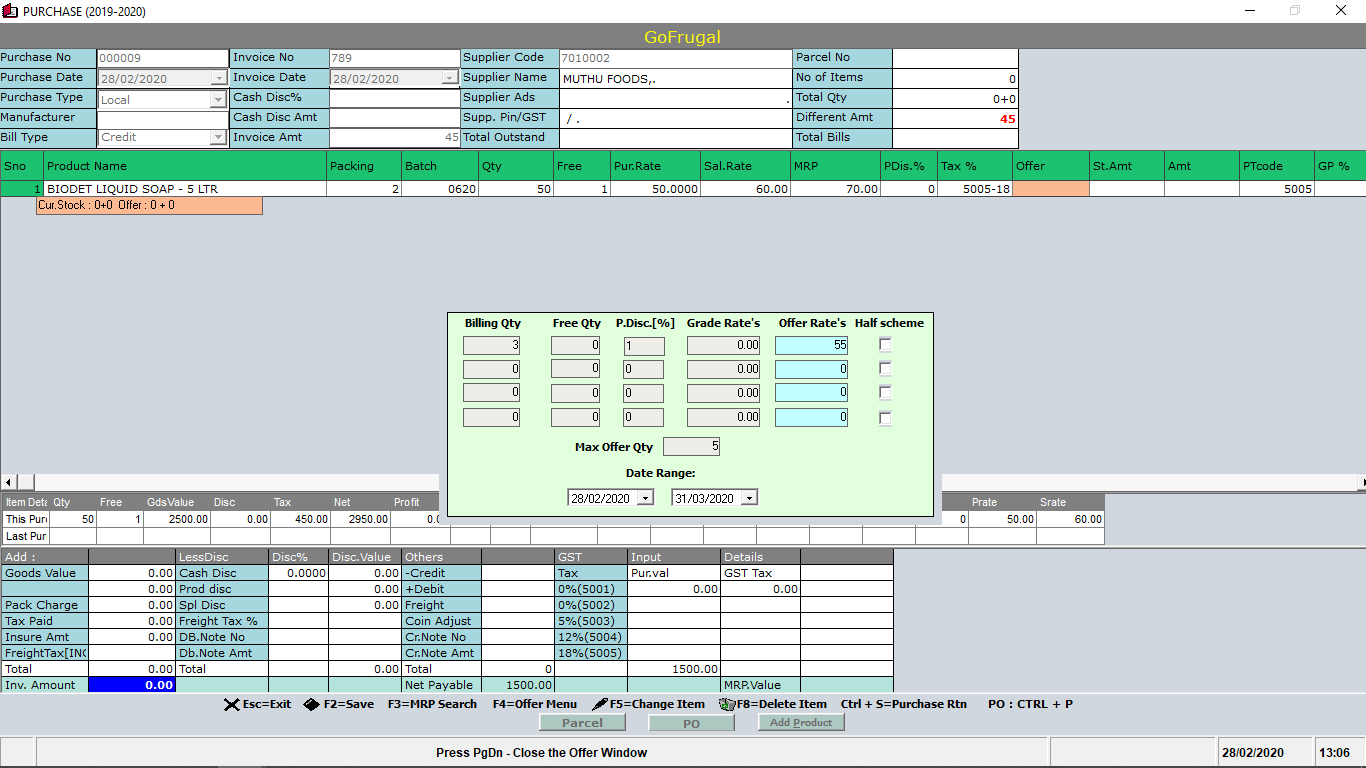This screenshot has width=1366, height=768.
Task: Click the Cur.Stock : 0+0 Offer info bar
Action: click(150, 205)
